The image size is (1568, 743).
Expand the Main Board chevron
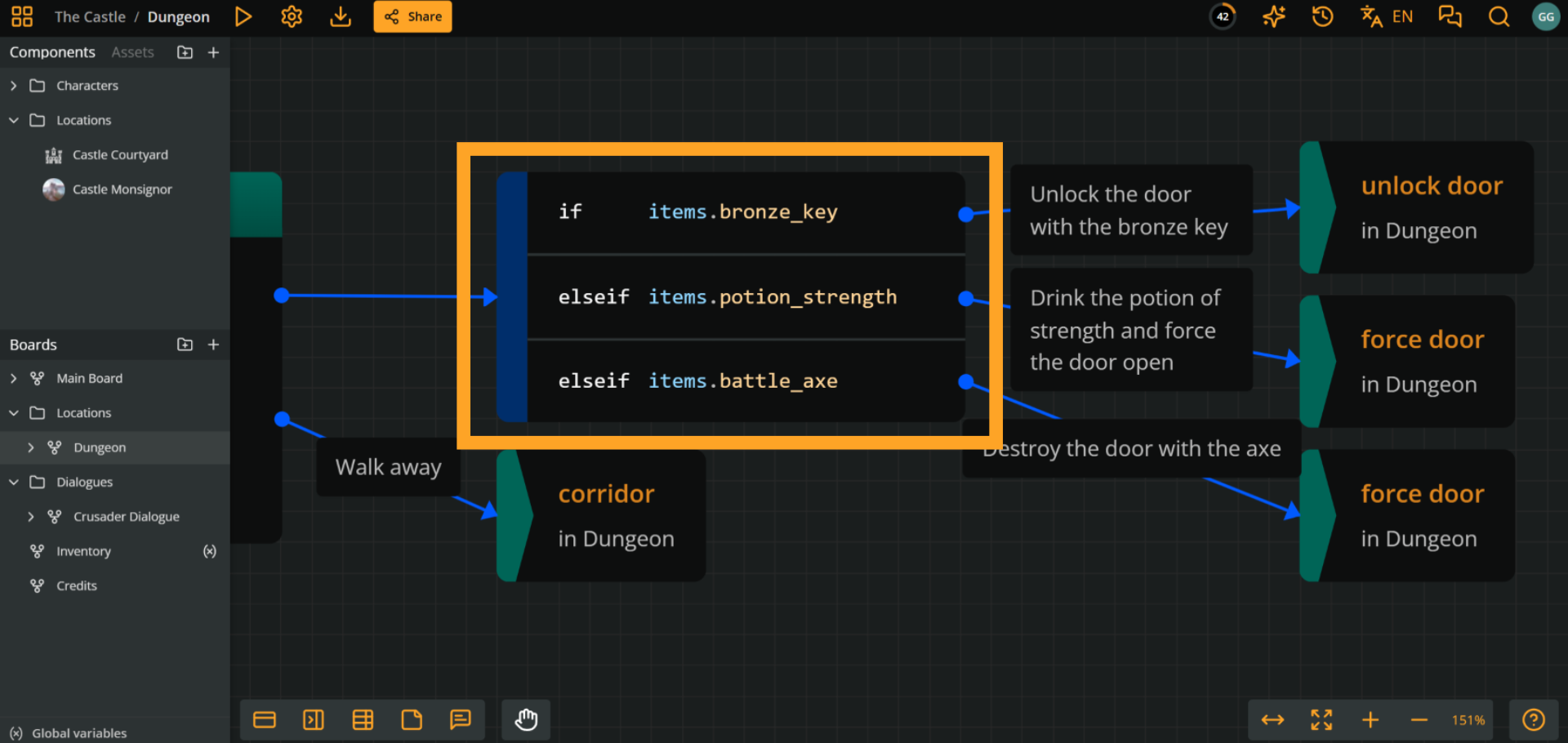(14, 379)
